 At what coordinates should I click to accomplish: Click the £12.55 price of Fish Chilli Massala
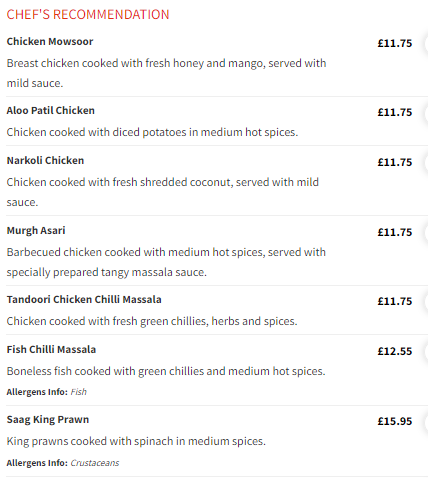tap(395, 351)
